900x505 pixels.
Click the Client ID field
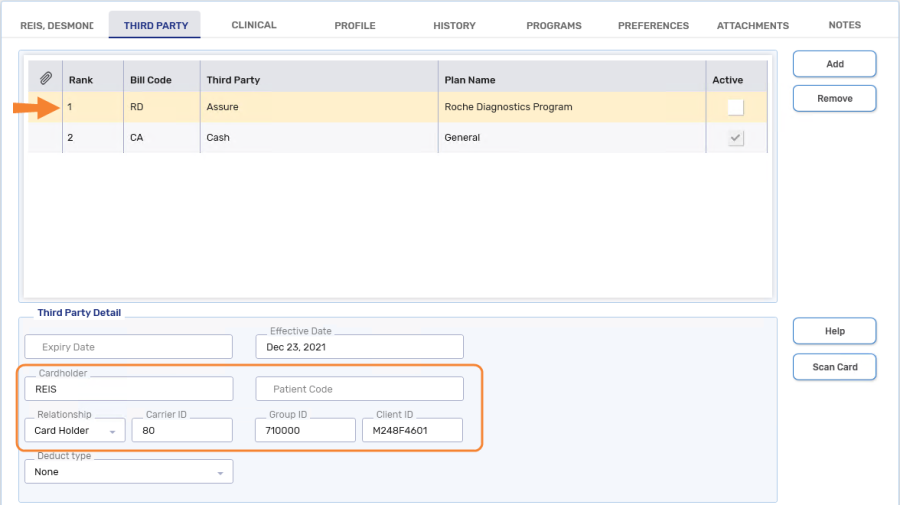[x=412, y=431]
